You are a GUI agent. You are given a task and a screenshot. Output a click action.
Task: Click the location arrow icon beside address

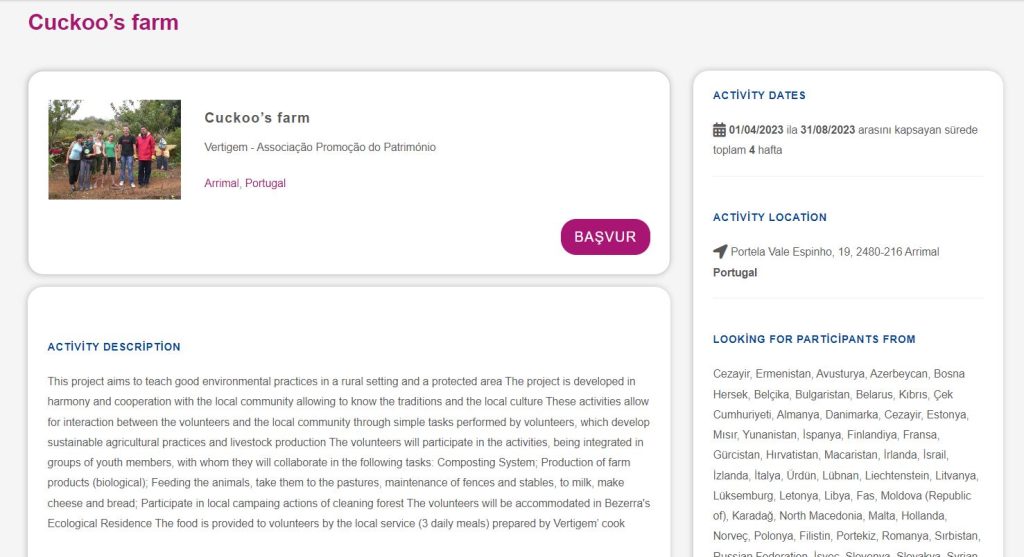tap(720, 251)
